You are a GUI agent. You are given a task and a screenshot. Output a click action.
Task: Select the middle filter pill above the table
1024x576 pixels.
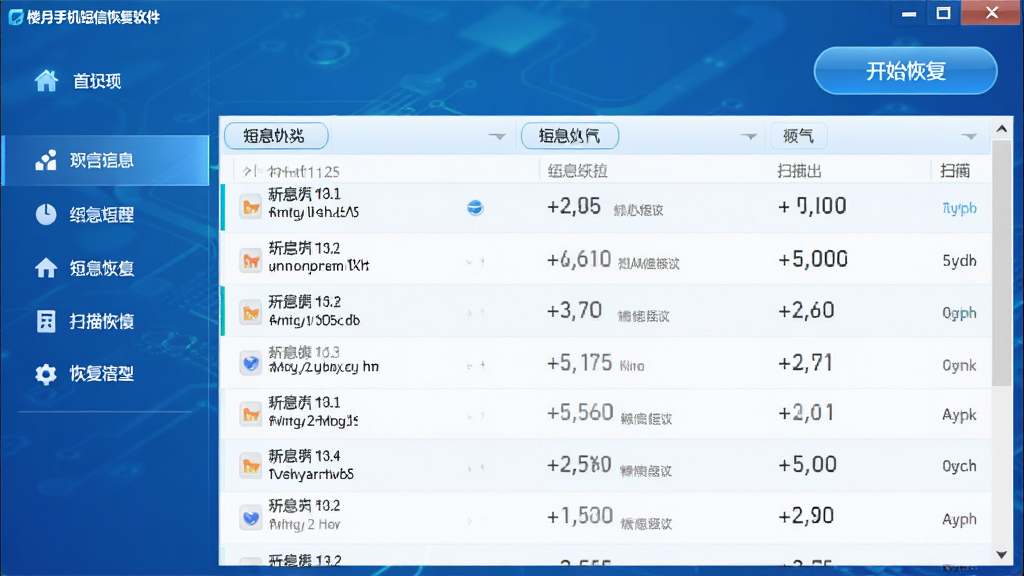tap(569, 136)
